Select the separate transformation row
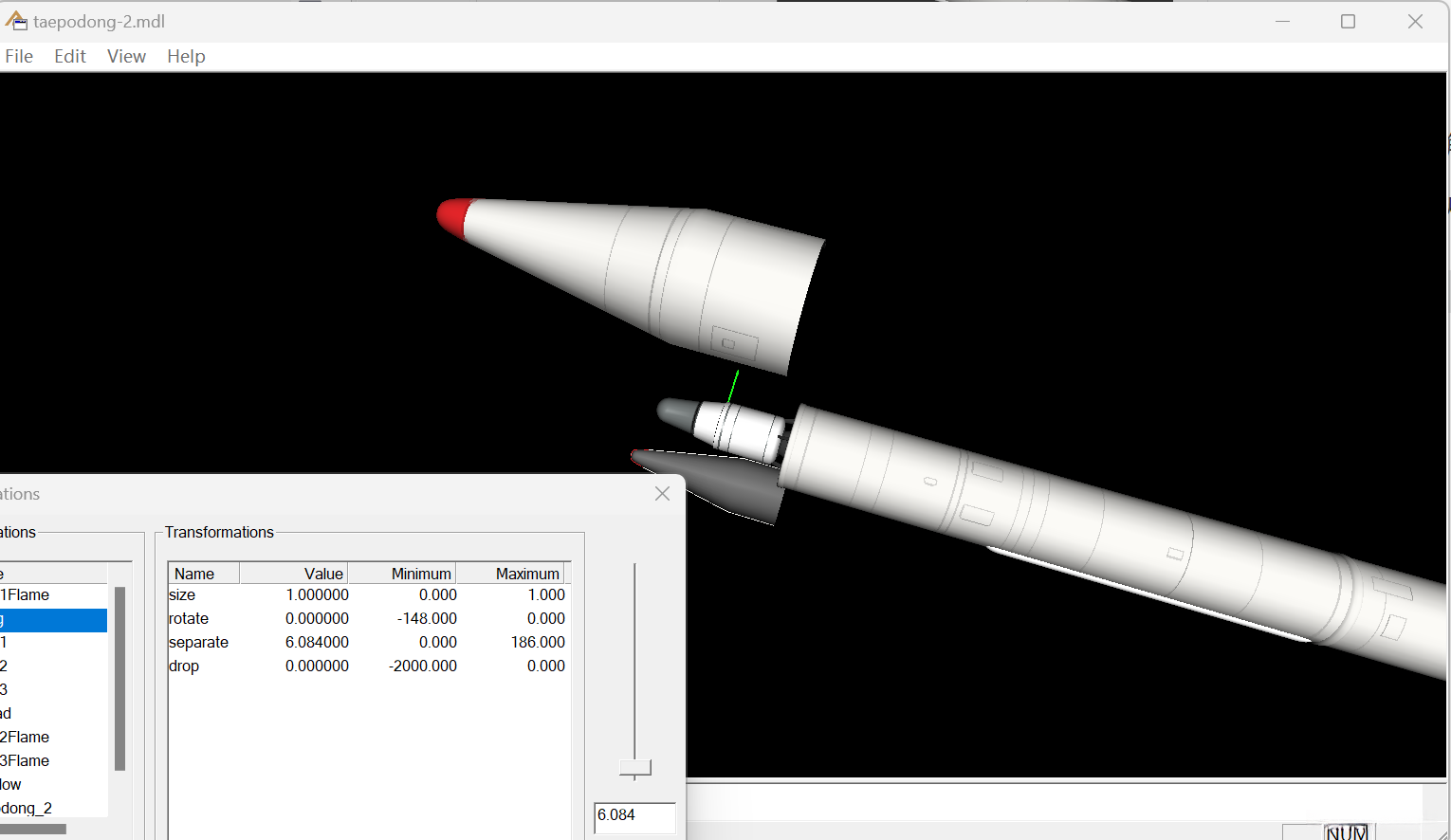Viewport: 1451px width, 840px height. [x=367, y=643]
